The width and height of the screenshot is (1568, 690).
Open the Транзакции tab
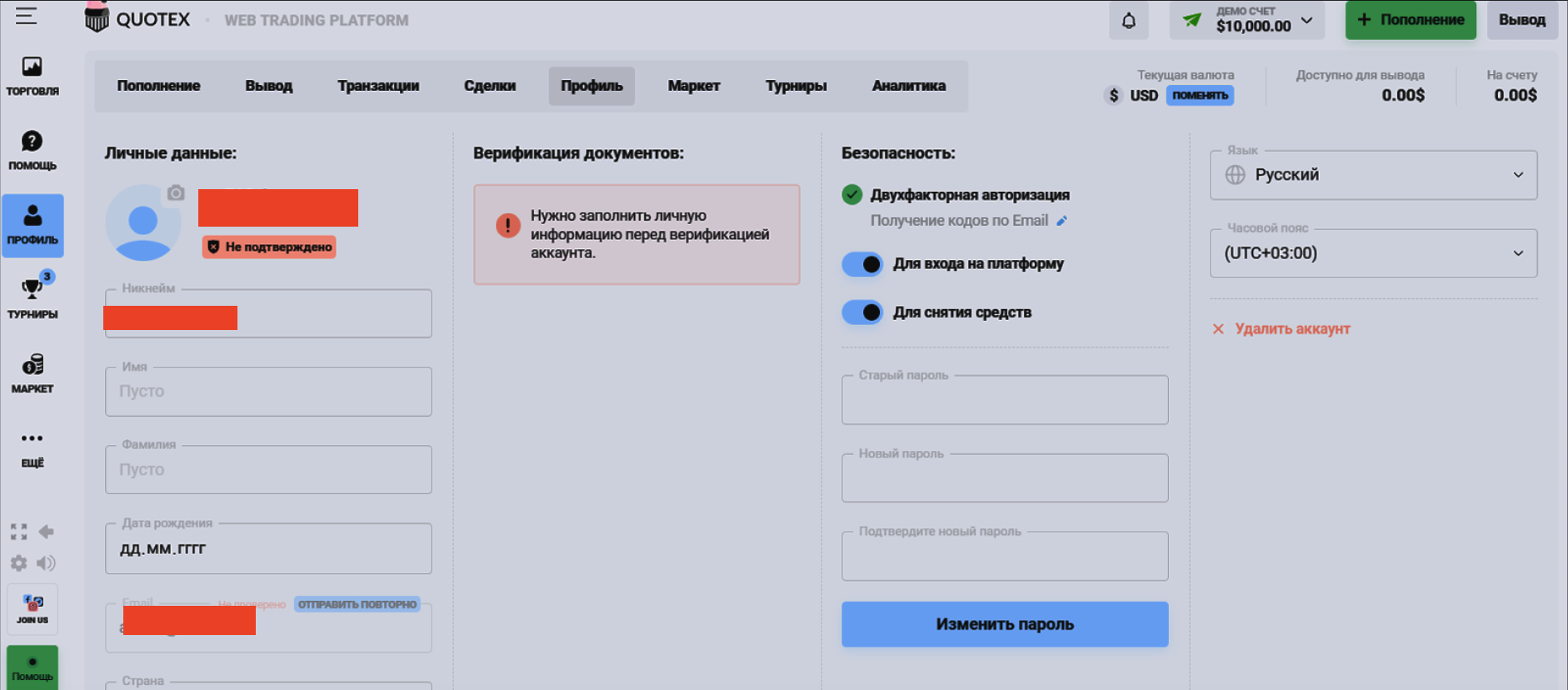coord(378,86)
